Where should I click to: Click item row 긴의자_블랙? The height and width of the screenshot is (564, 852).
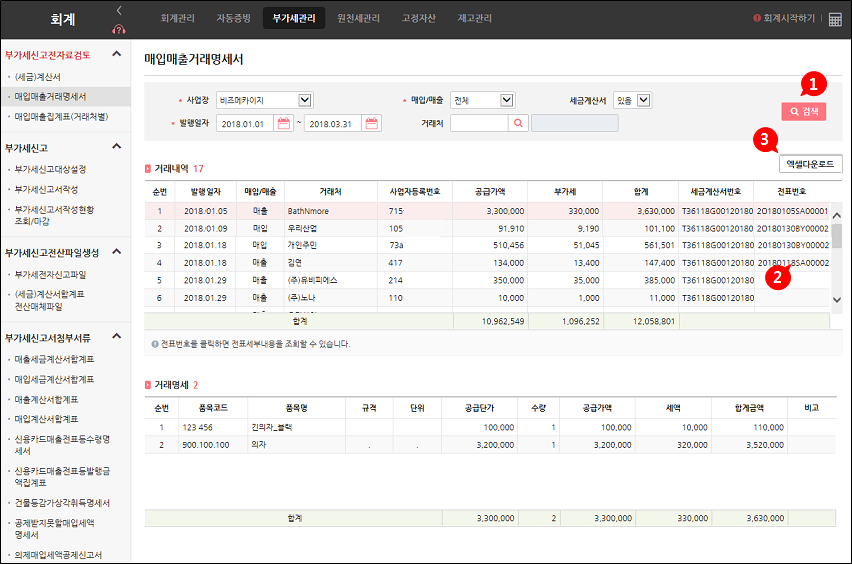coord(490,428)
